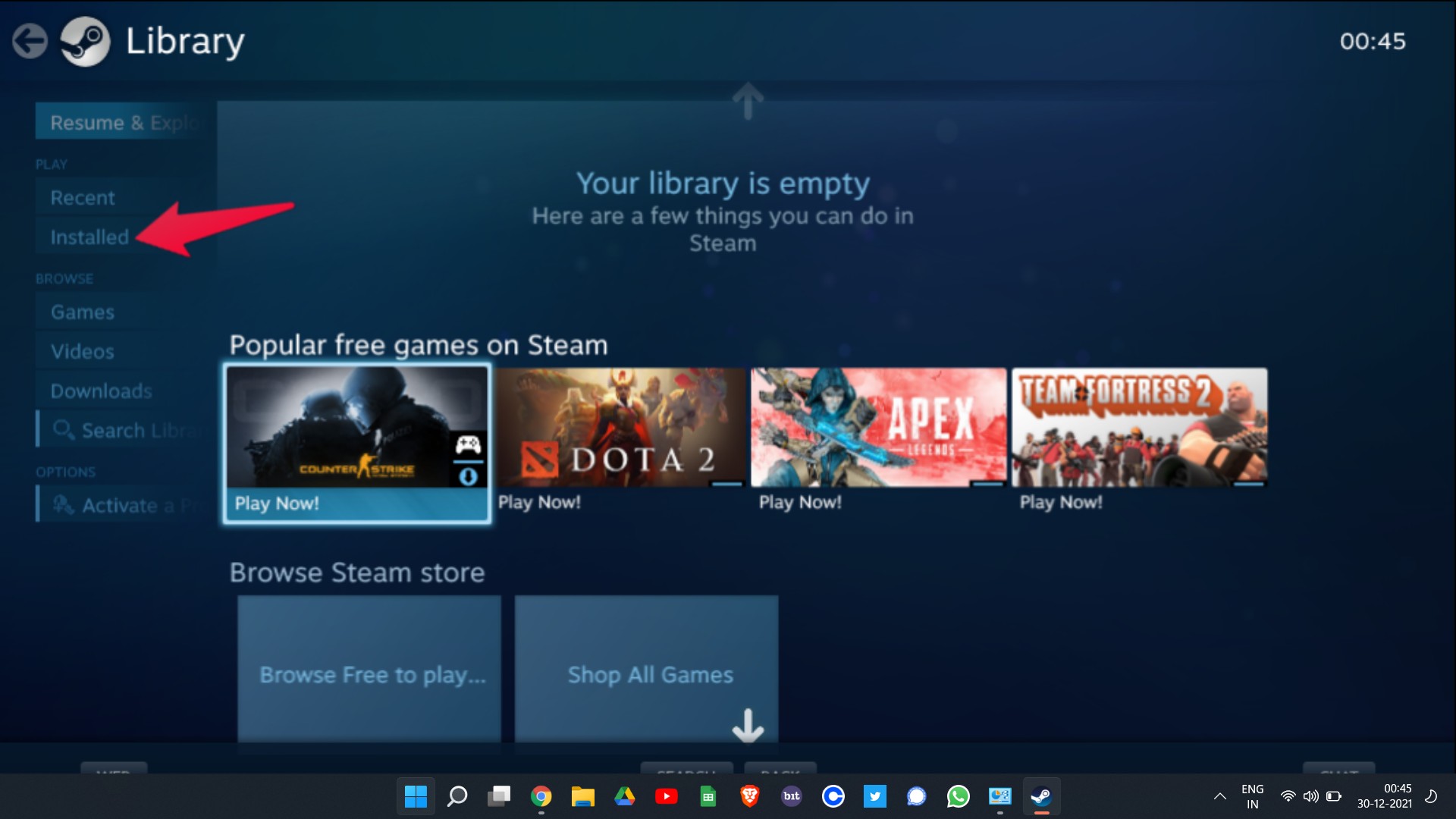Viewport: 1456px width, 819px height.
Task: Expand the Browse section in sidebar
Action: click(x=63, y=278)
